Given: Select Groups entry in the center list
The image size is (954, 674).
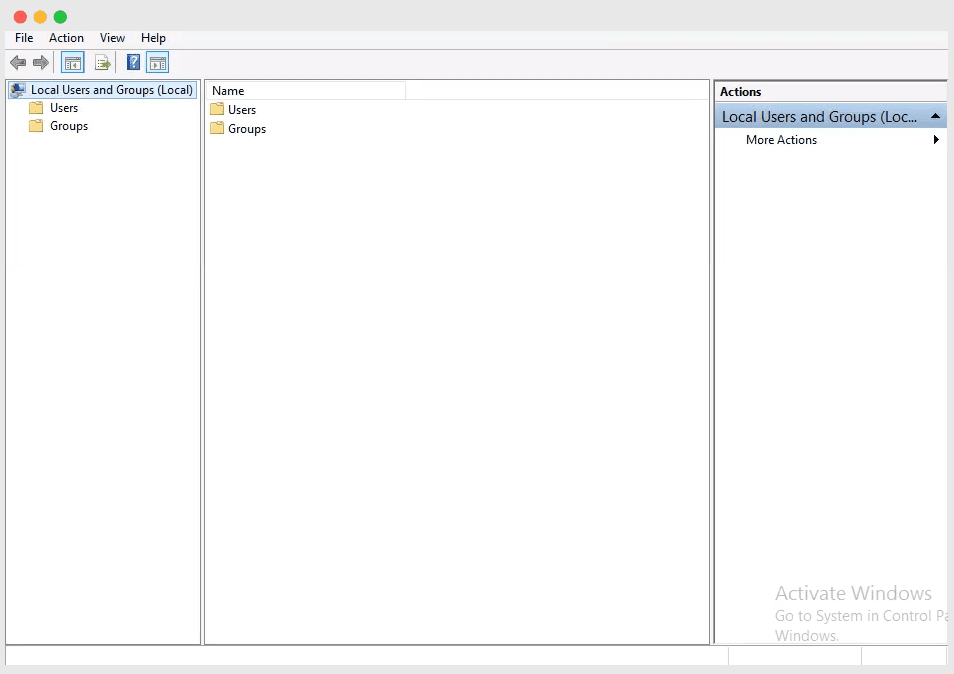Looking at the screenshot, I should pyautogui.click(x=246, y=129).
